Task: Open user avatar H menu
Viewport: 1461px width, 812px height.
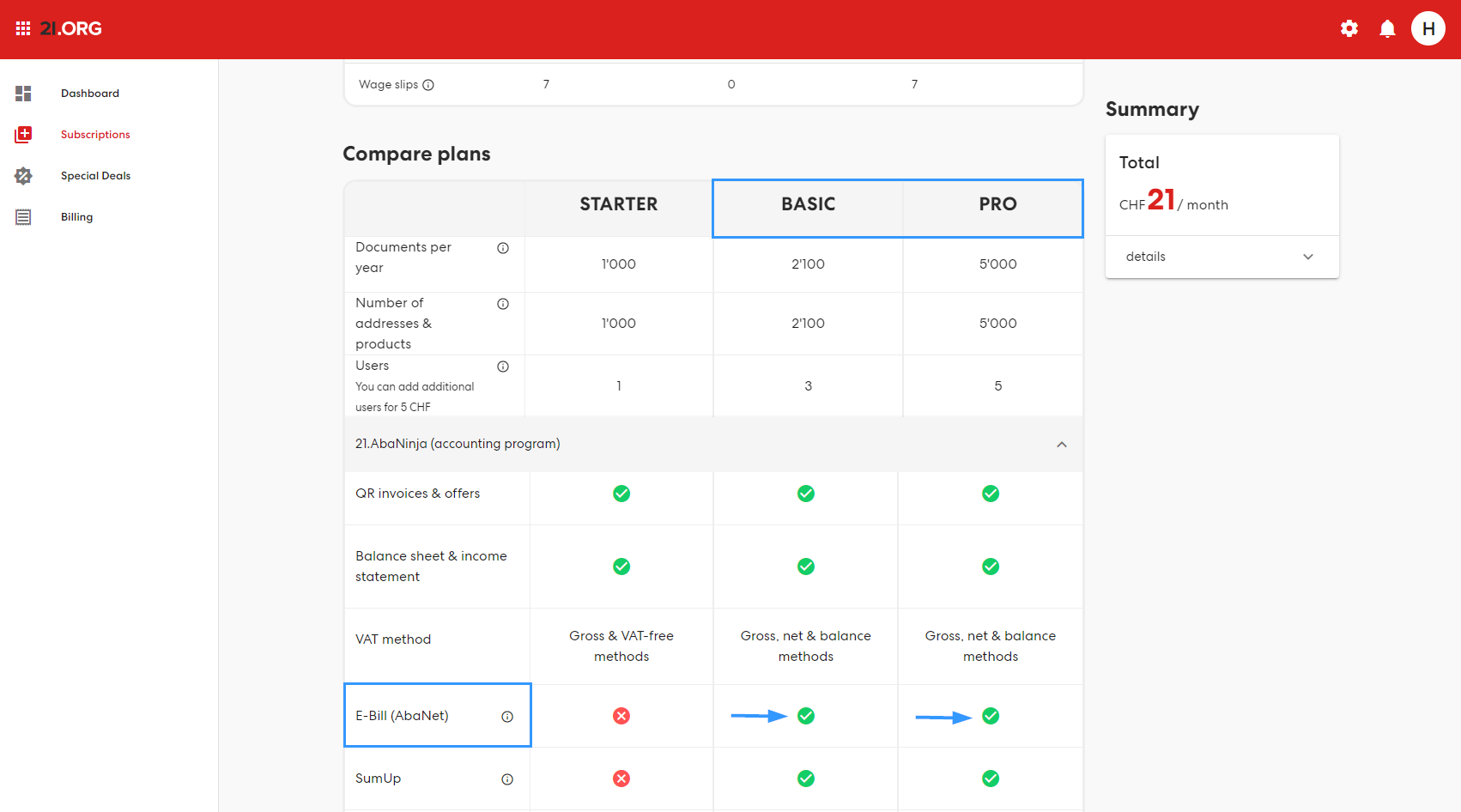Action: [x=1428, y=28]
